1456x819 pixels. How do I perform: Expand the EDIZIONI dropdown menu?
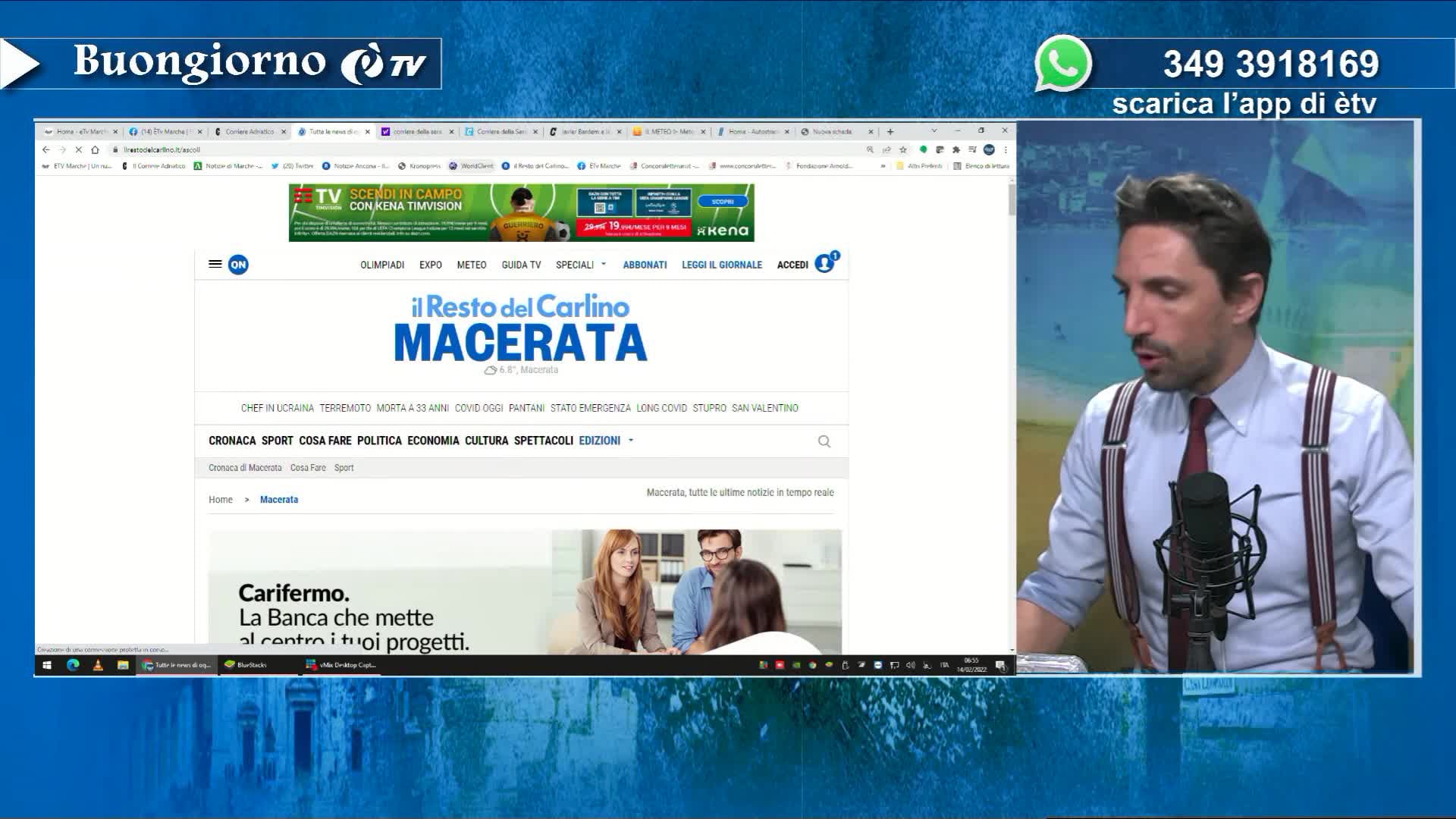pos(606,441)
